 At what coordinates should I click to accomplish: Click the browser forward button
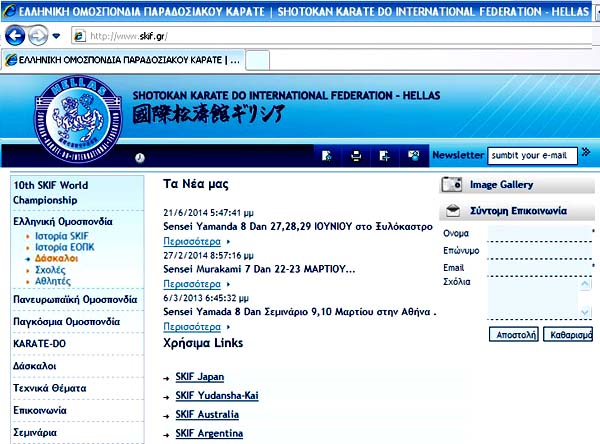point(37,35)
